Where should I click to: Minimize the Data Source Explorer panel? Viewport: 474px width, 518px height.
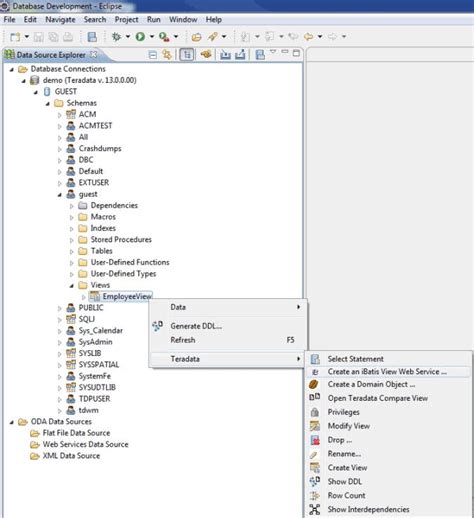(x=284, y=52)
